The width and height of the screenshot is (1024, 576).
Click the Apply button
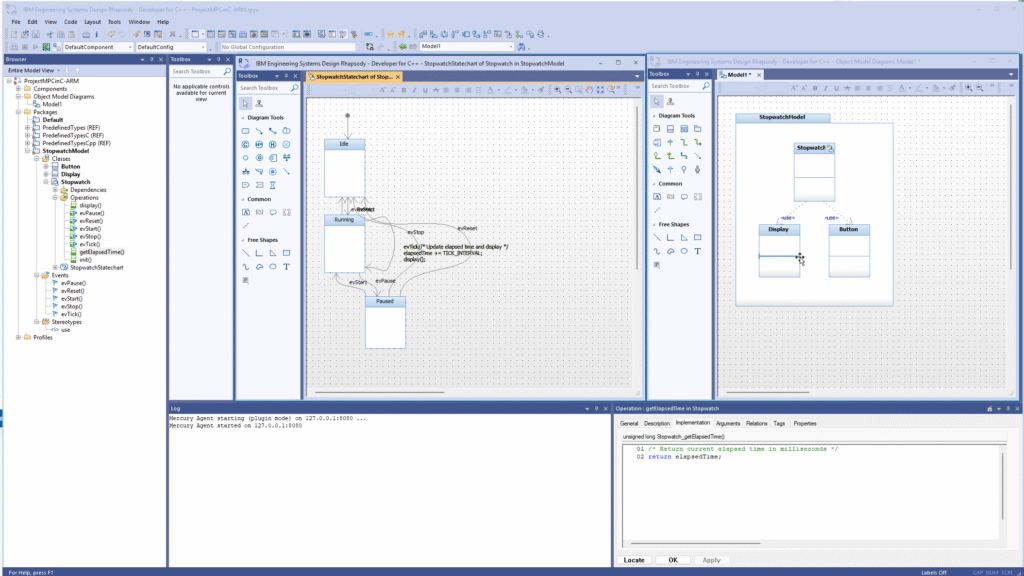coord(711,560)
